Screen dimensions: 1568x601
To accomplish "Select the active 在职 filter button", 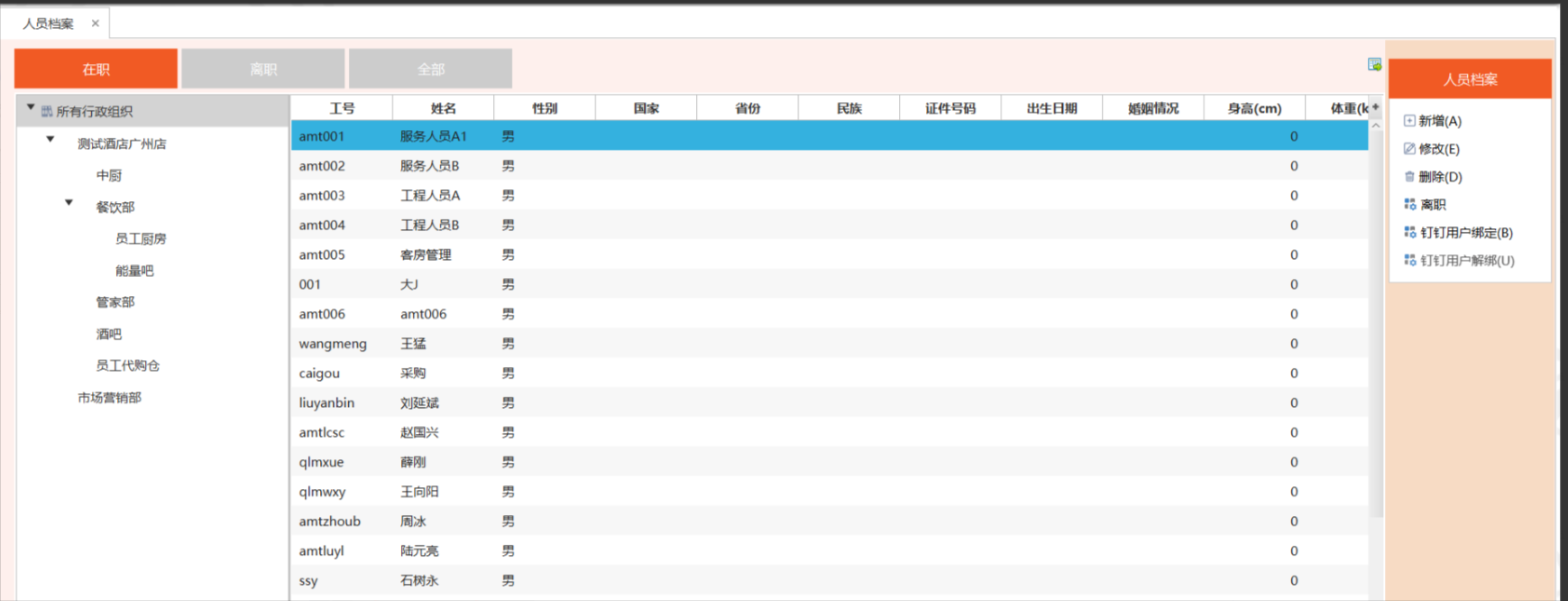I will (96, 69).
